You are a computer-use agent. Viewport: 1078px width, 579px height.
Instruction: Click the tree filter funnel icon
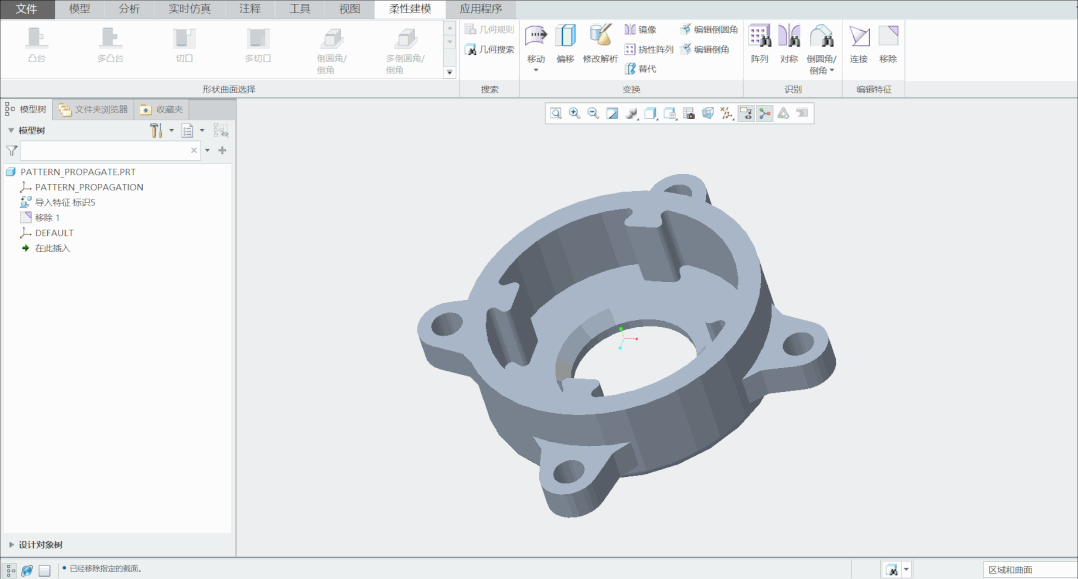[x=12, y=151]
